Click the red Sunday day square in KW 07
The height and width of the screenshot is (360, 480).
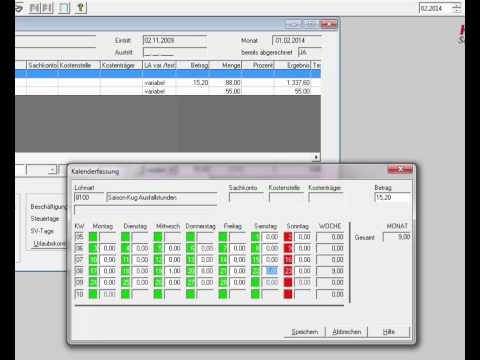coord(288,260)
